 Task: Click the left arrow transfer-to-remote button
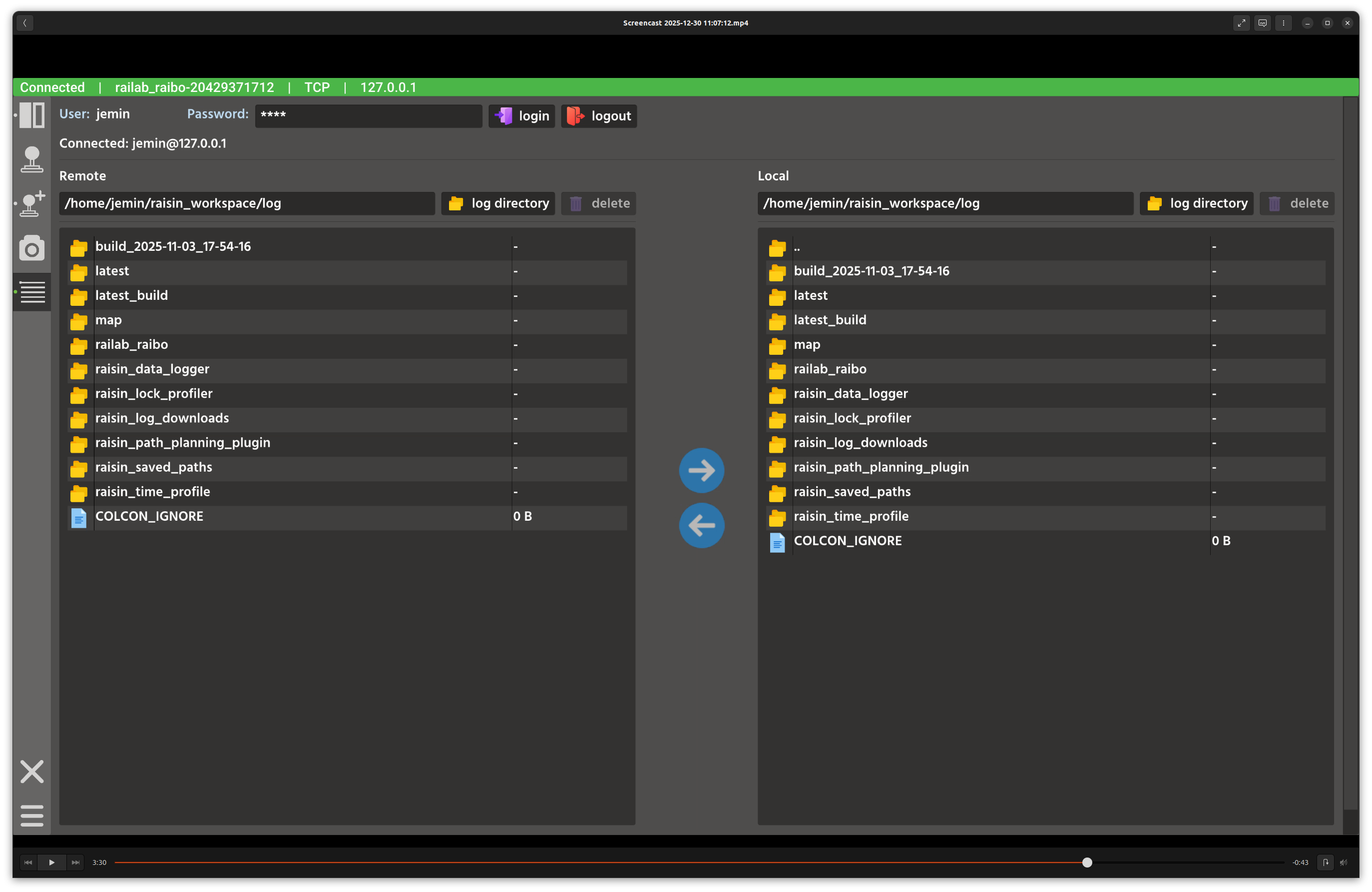tap(702, 525)
